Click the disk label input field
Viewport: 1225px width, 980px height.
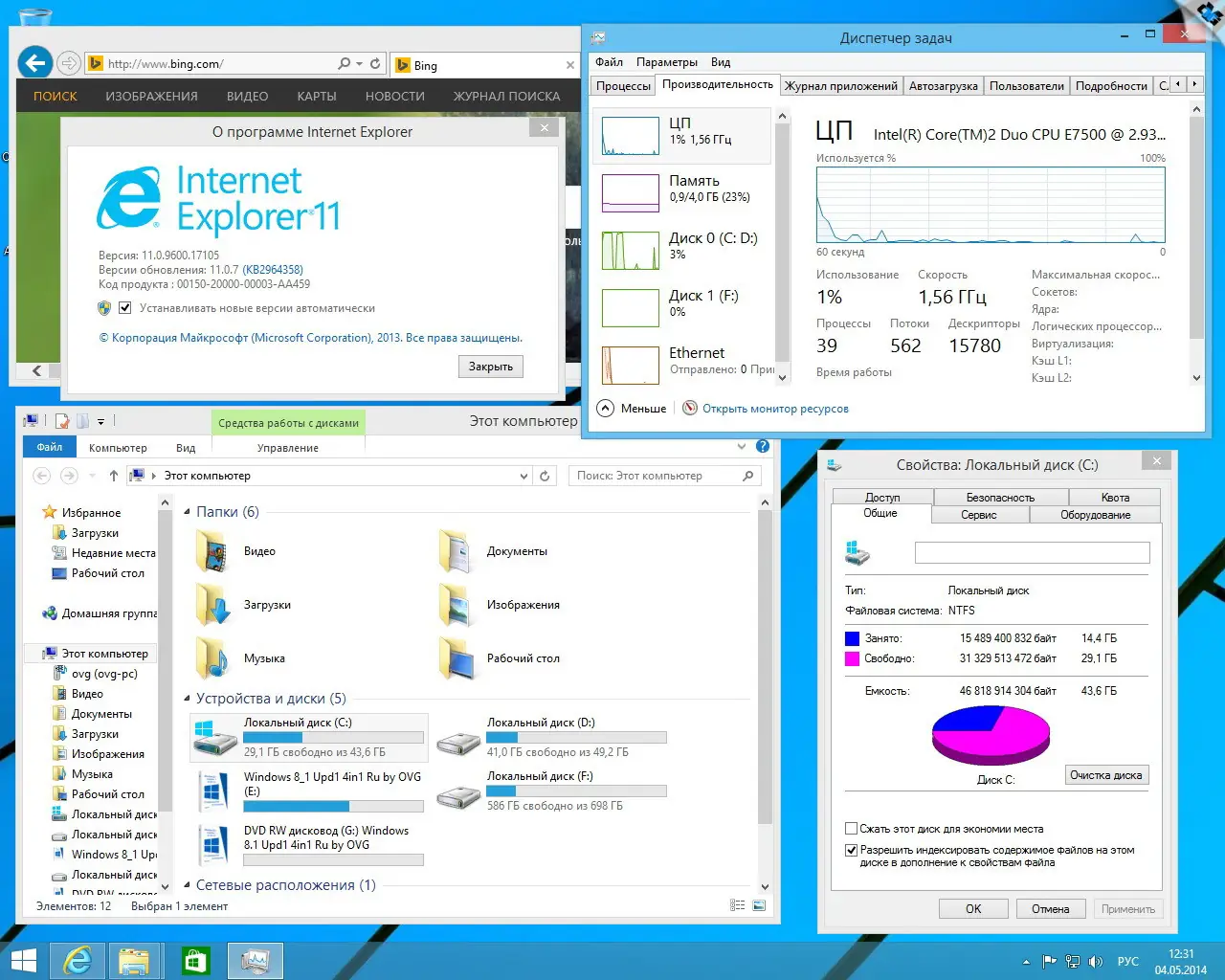(x=1032, y=552)
